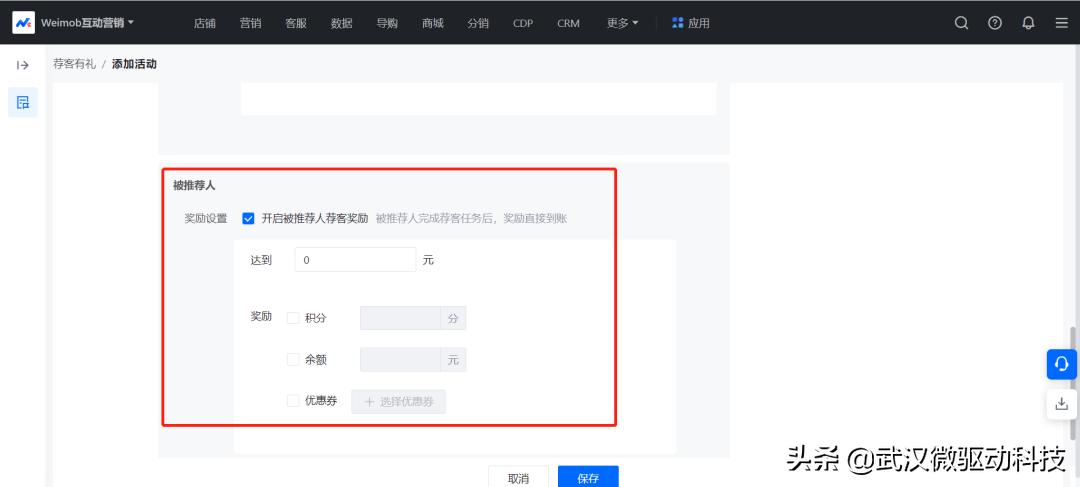Click the 积分 points input field

click(400, 318)
